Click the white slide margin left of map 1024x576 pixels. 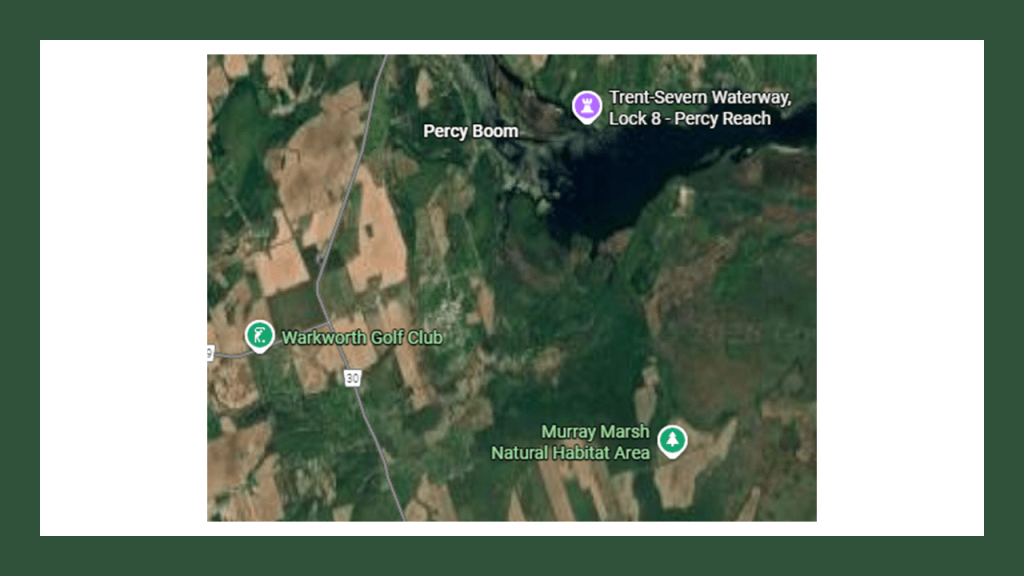tap(123, 287)
